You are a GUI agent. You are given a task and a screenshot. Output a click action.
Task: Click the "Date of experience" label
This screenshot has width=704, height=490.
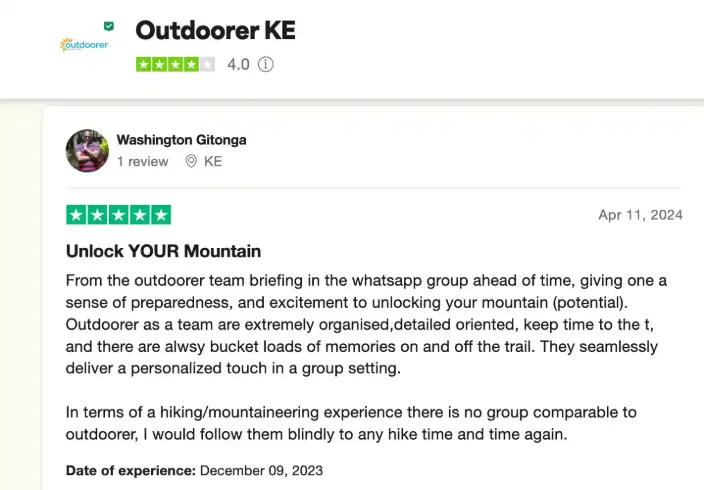(x=131, y=470)
